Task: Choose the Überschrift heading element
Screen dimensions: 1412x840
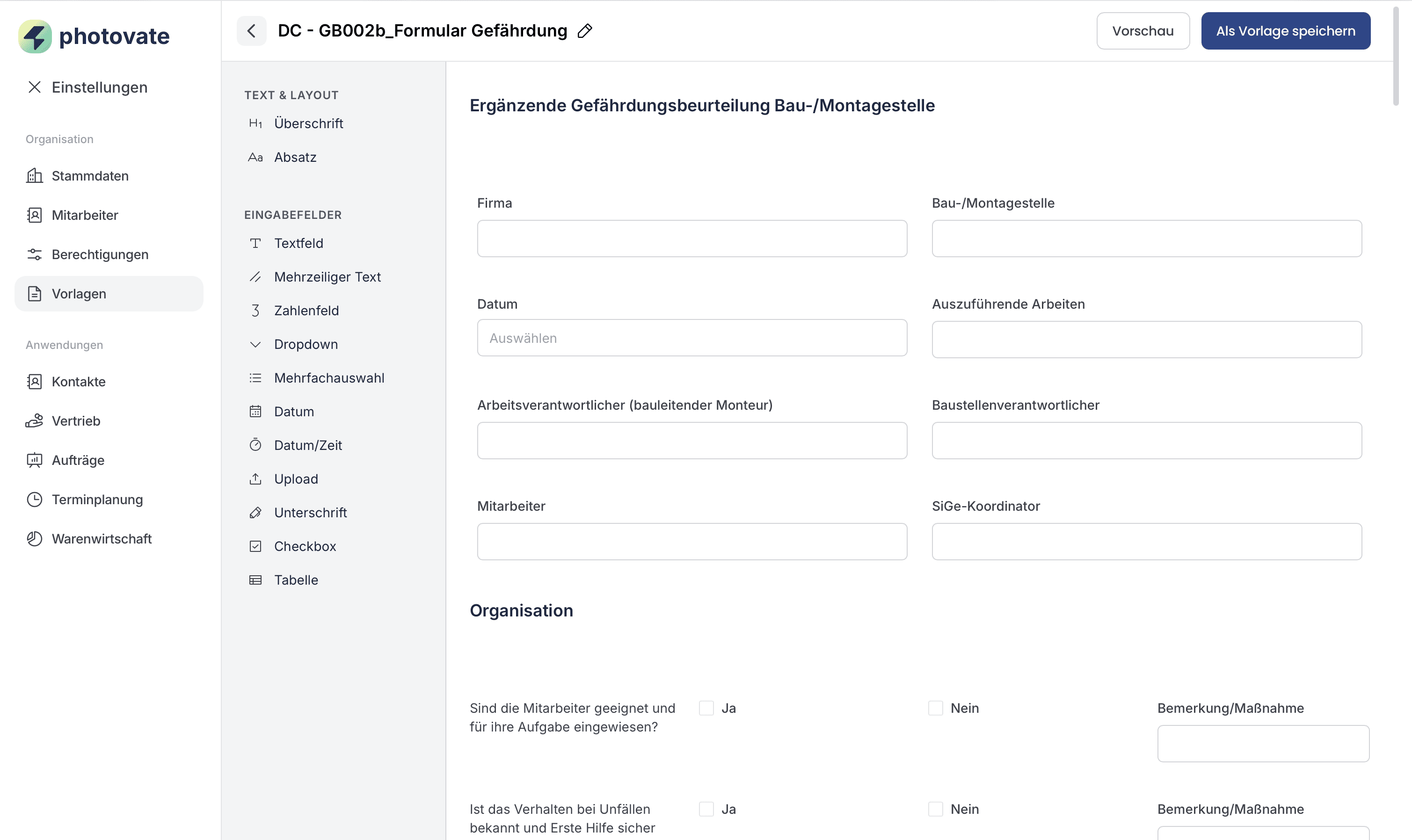Action: point(308,123)
